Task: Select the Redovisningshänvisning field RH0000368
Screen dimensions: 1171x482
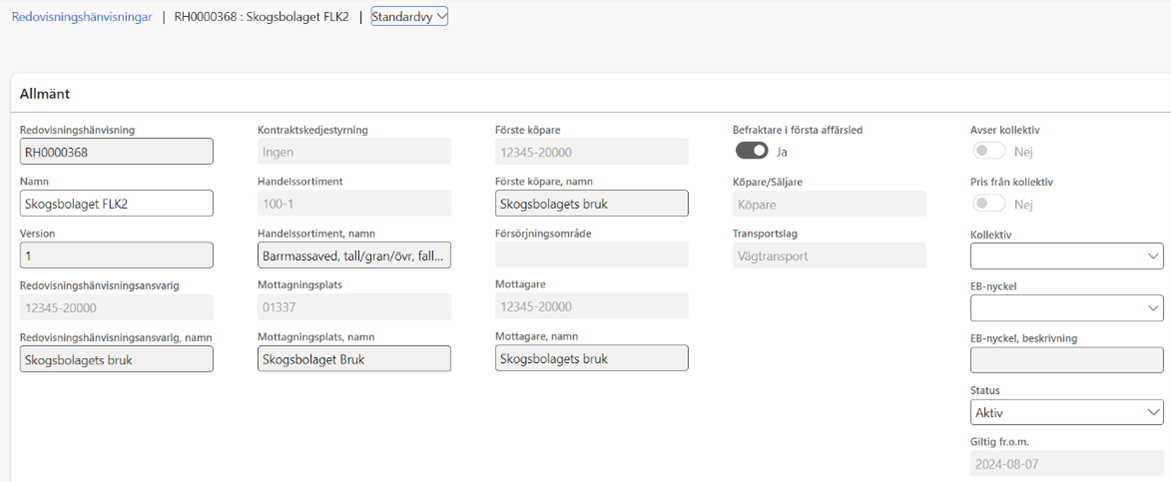Action: click(x=116, y=151)
